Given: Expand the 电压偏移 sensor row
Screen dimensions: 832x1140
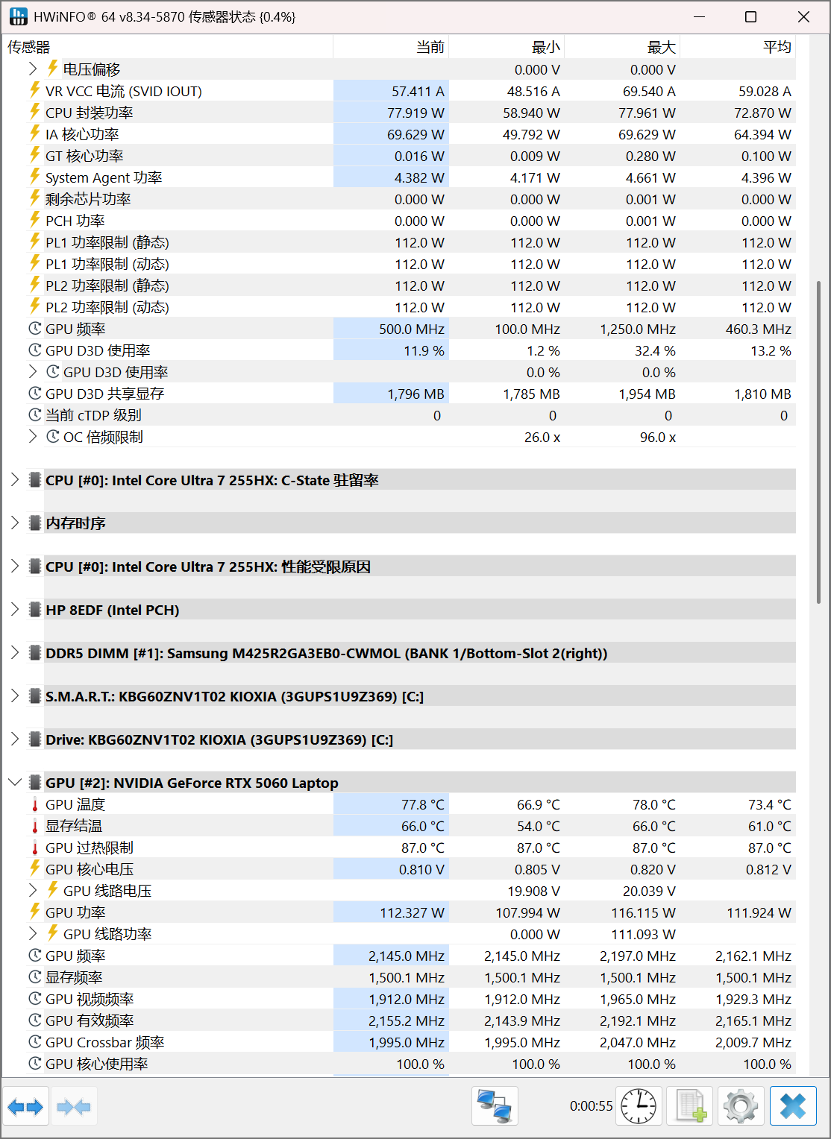Looking at the screenshot, I should 33,69.
